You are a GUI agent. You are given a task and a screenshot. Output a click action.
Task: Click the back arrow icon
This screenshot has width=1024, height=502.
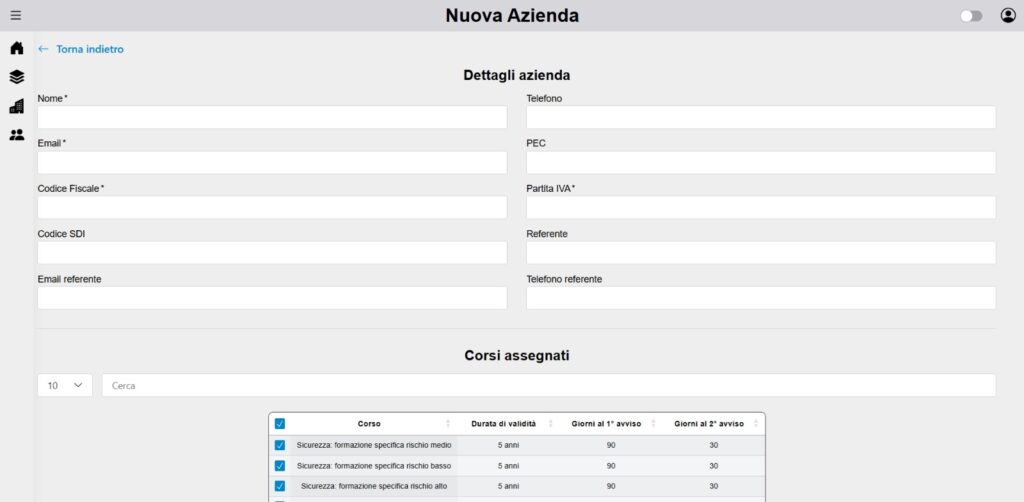coord(43,49)
